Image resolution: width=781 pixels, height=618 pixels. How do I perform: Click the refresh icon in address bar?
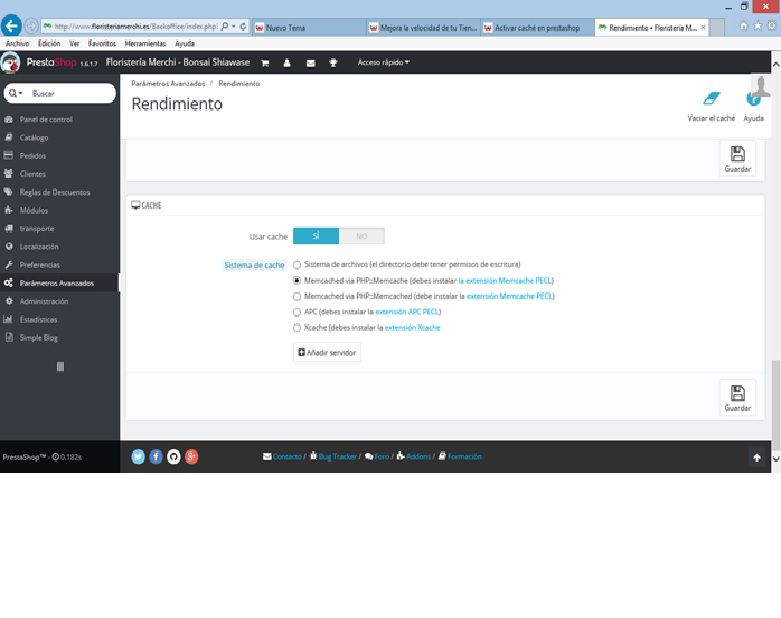[243, 26]
